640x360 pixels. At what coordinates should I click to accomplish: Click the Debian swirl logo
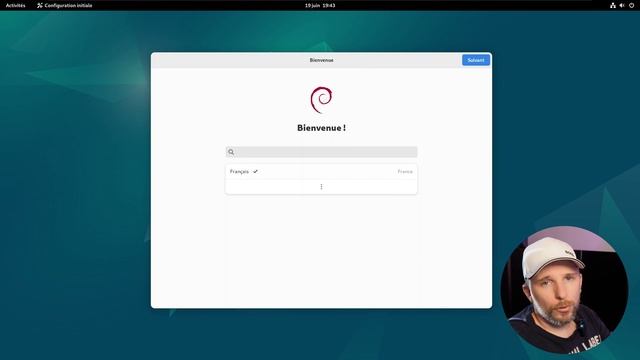pos(321,100)
